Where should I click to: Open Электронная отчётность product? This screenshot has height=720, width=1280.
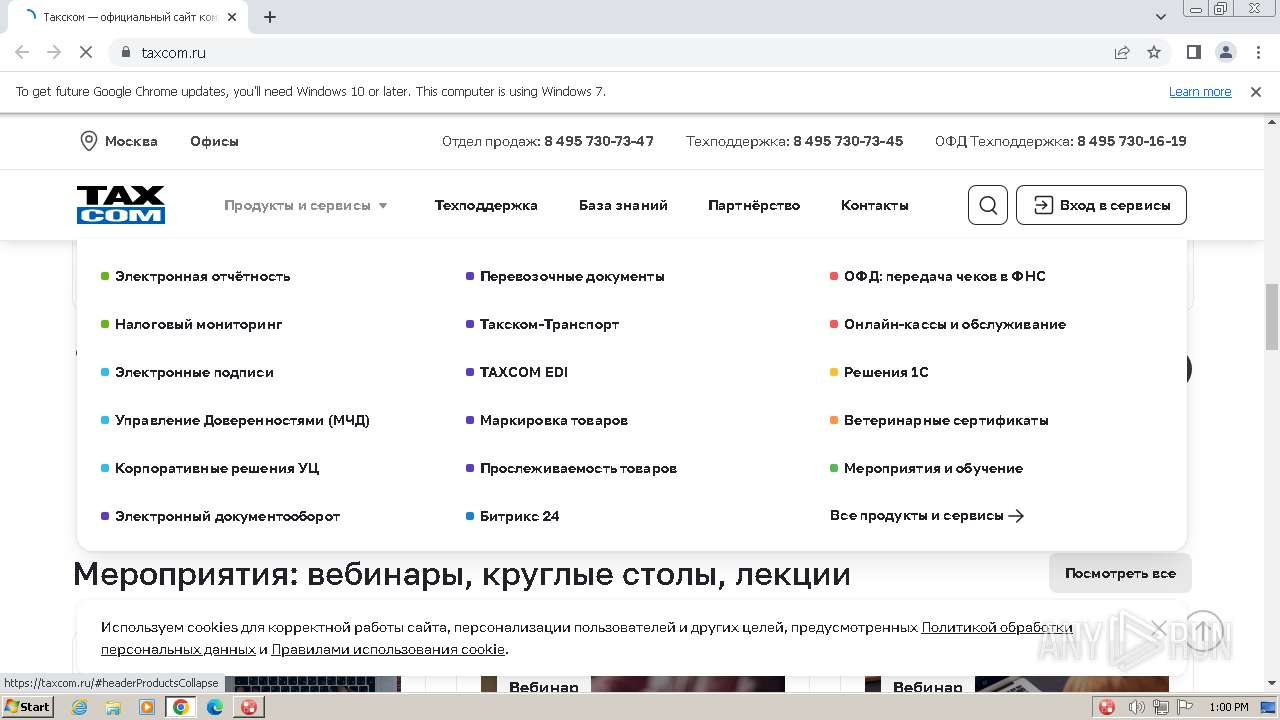pyautogui.click(x=202, y=276)
